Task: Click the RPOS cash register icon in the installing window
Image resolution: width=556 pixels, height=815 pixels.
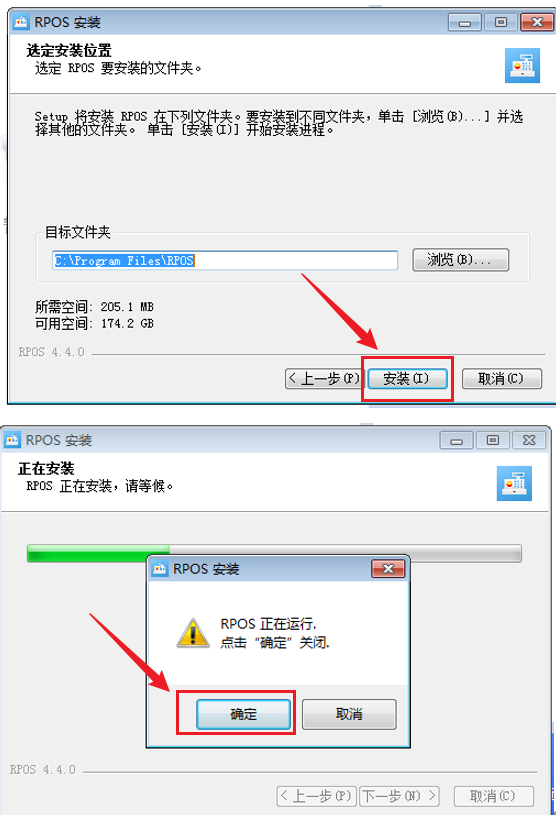Action: click(514, 483)
